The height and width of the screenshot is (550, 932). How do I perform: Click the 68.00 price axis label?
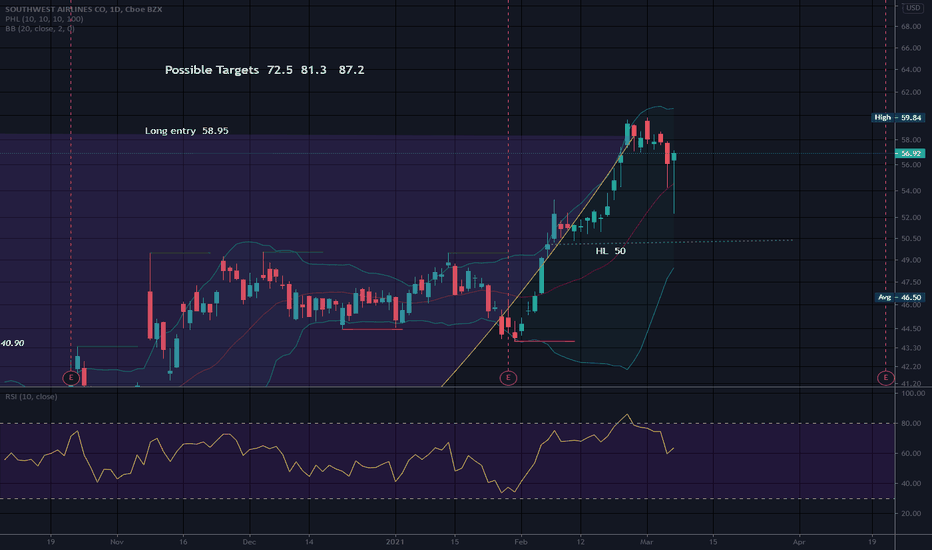click(911, 27)
